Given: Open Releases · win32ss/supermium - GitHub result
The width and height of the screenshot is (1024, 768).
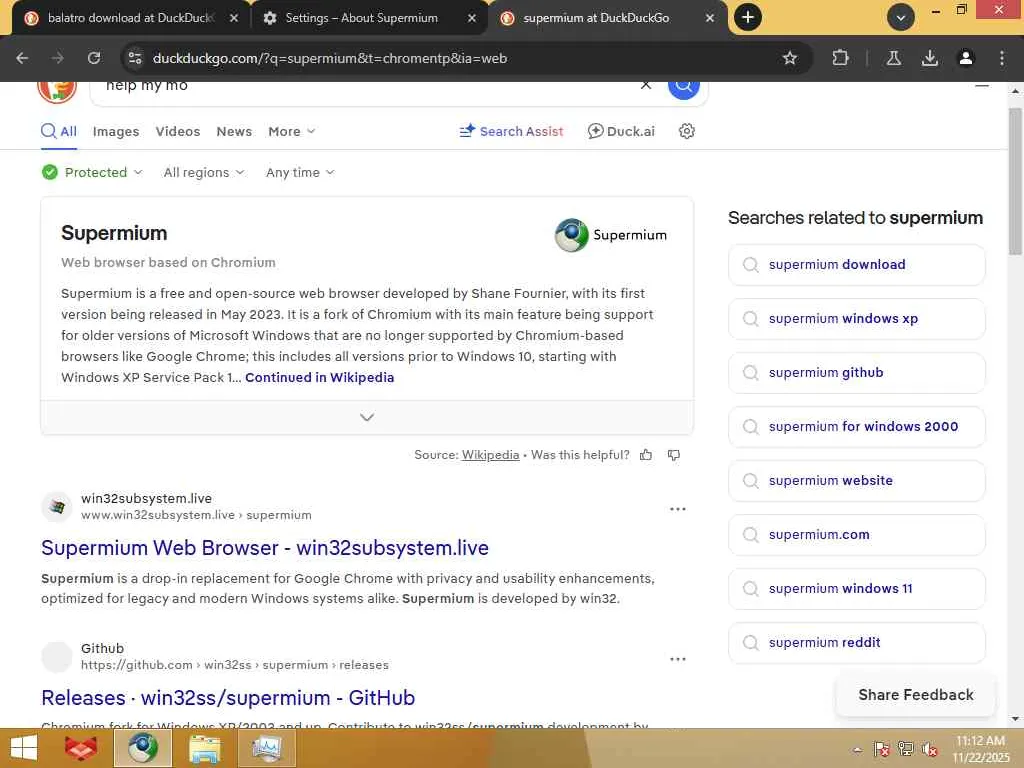Looking at the screenshot, I should [228, 698].
